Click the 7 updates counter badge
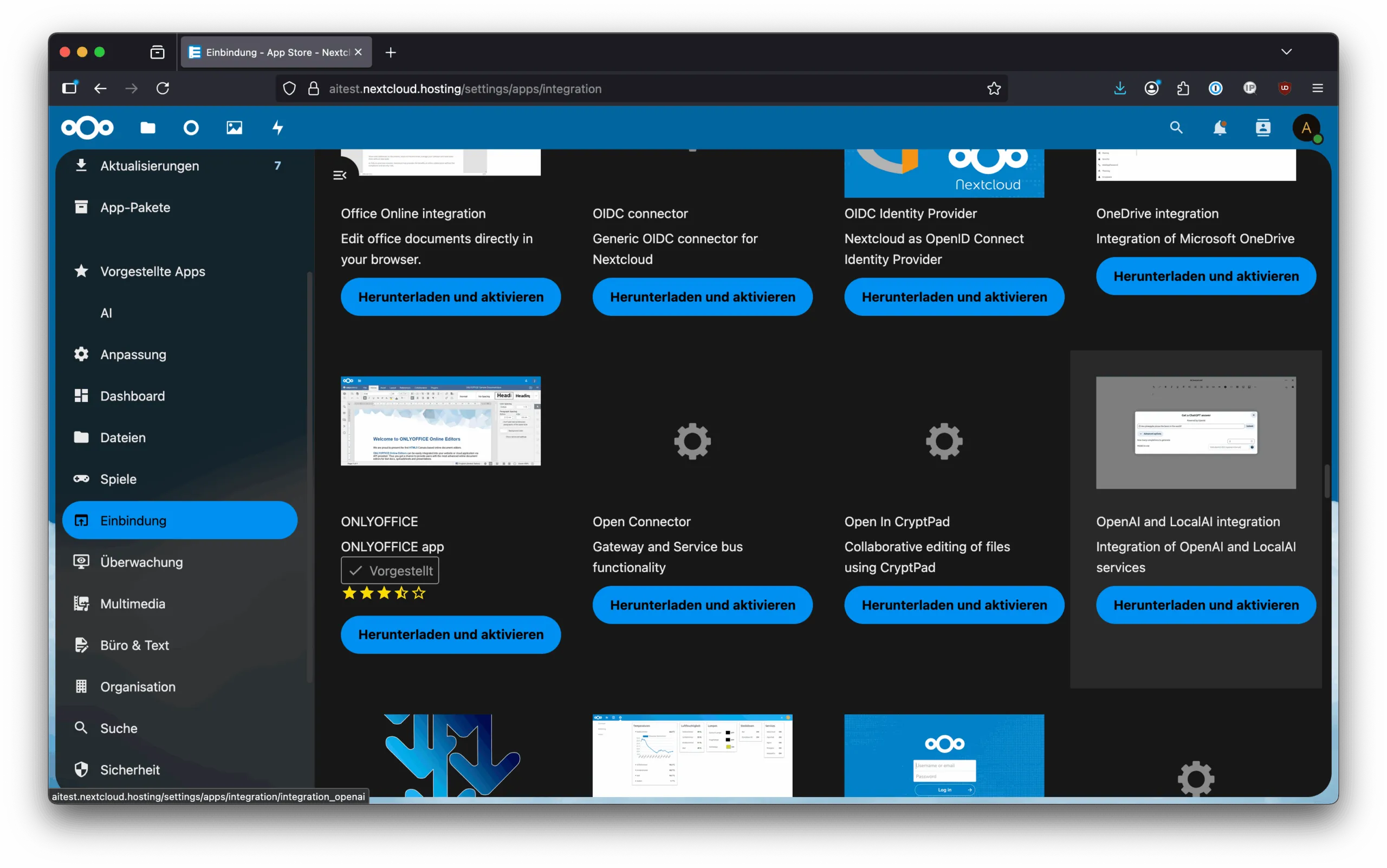 tap(277, 166)
